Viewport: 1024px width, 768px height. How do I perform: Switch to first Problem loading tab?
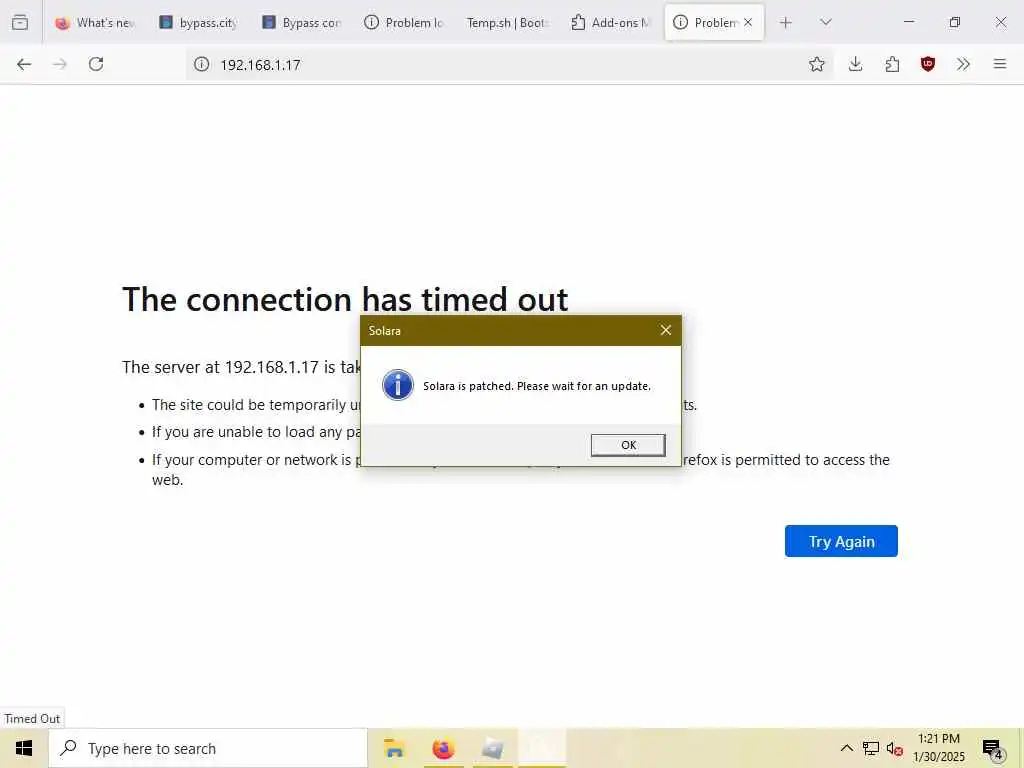pyautogui.click(x=404, y=22)
